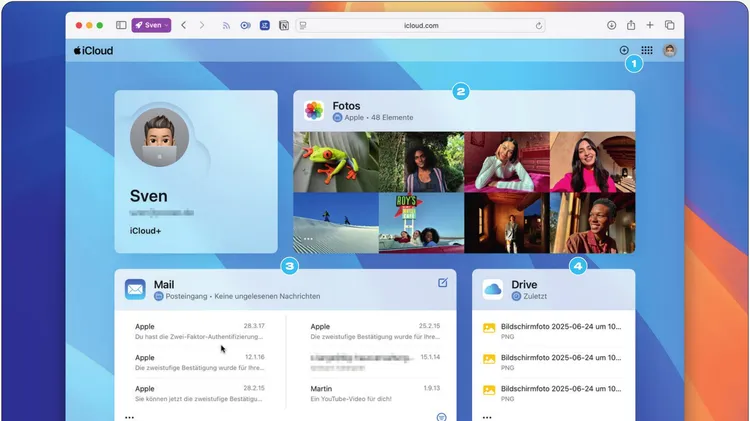This screenshot has height=421, width=750.
Task: Click the eye-shaped extension icon in toolbar
Action: point(245,25)
